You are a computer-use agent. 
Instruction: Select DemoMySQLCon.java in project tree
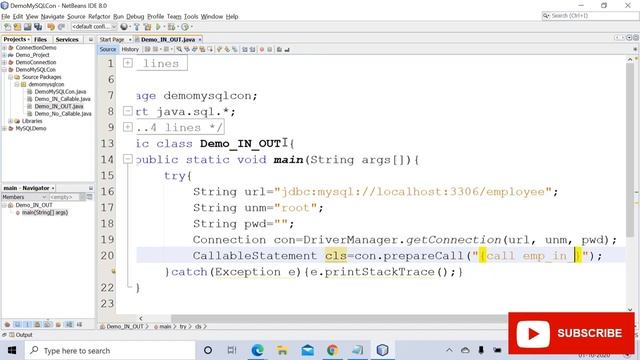60,92
